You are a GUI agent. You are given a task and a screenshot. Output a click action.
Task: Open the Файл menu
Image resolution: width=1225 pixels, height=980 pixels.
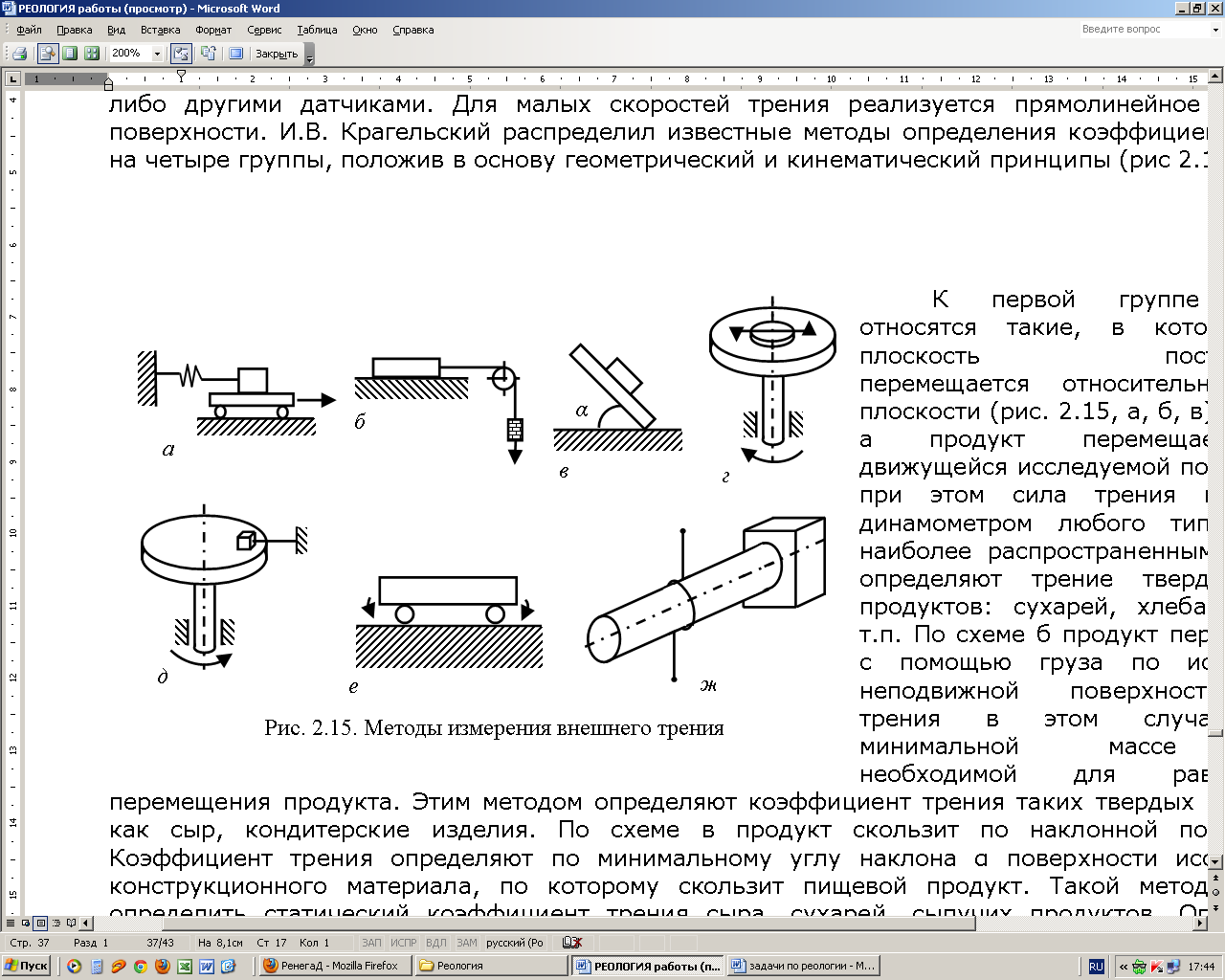tap(29, 30)
